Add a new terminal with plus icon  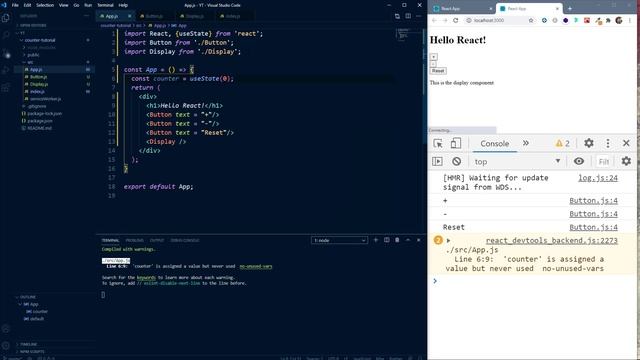point(376,240)
